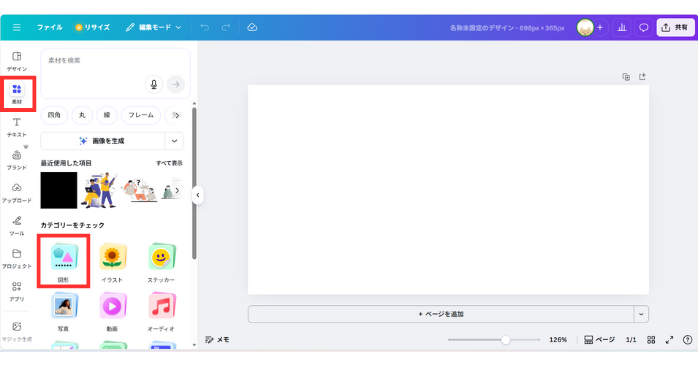Click すべて表示 link for recent items
Screen dimensions: 698x365
(x=169, y=163)
